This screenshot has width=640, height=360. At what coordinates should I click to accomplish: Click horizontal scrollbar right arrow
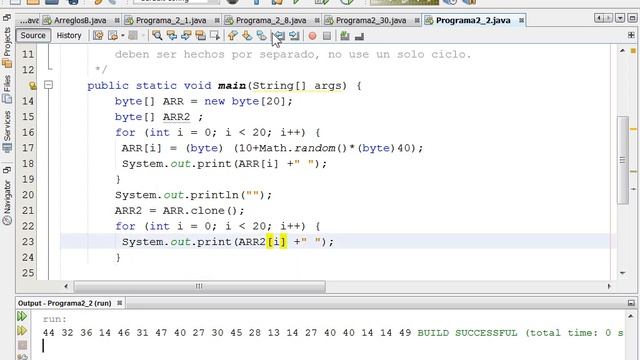click(x=609, y=286)
